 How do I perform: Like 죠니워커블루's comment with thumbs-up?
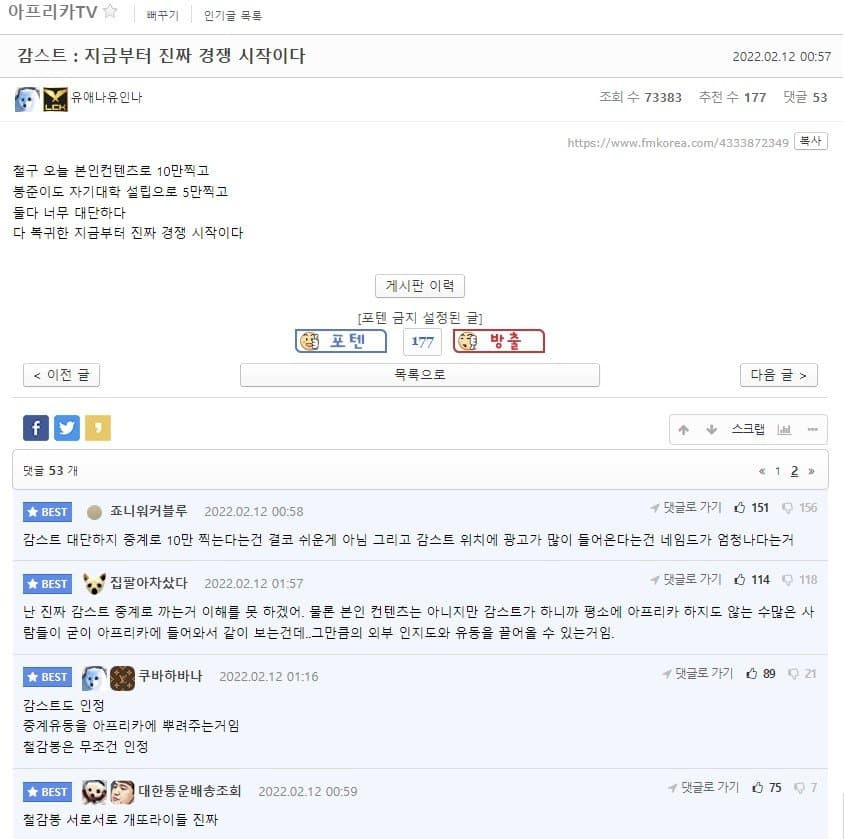740,507
